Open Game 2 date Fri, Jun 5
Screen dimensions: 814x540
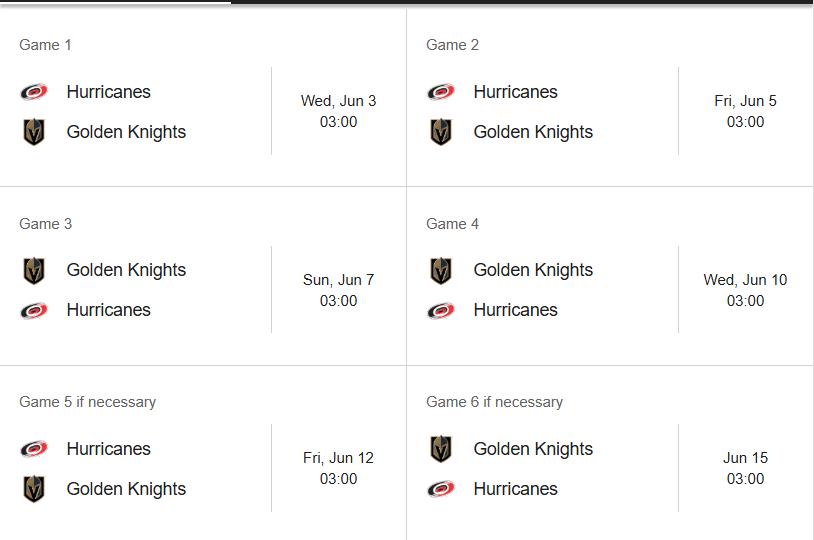(745, 101)
